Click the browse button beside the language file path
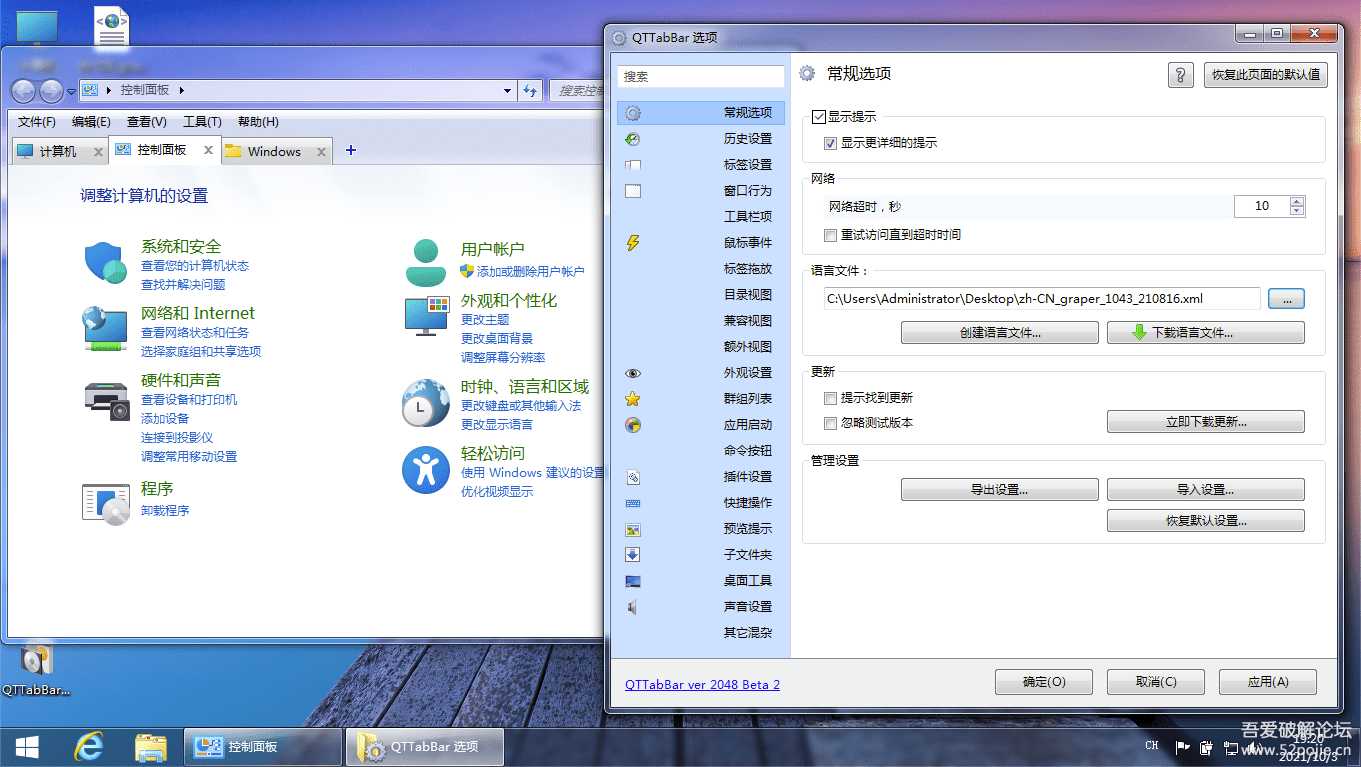This screenshot has height=767, width=1361. tap(1285, 298)
